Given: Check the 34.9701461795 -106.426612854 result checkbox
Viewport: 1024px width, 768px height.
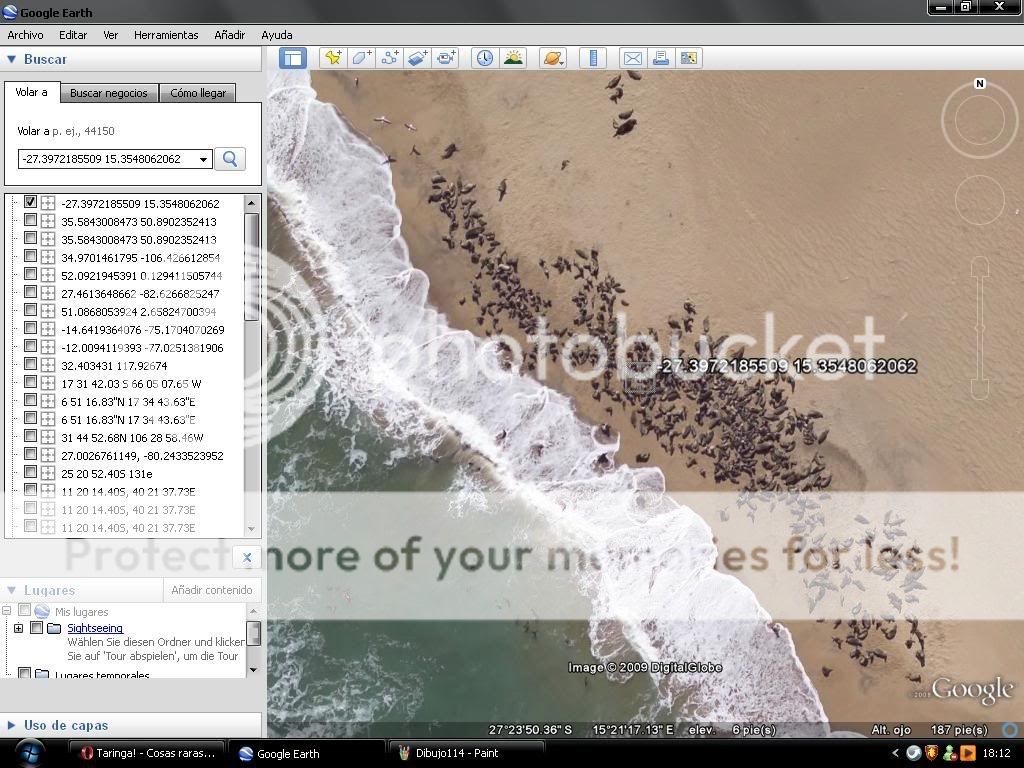Looking at the screenshot, I should [30, 256].
